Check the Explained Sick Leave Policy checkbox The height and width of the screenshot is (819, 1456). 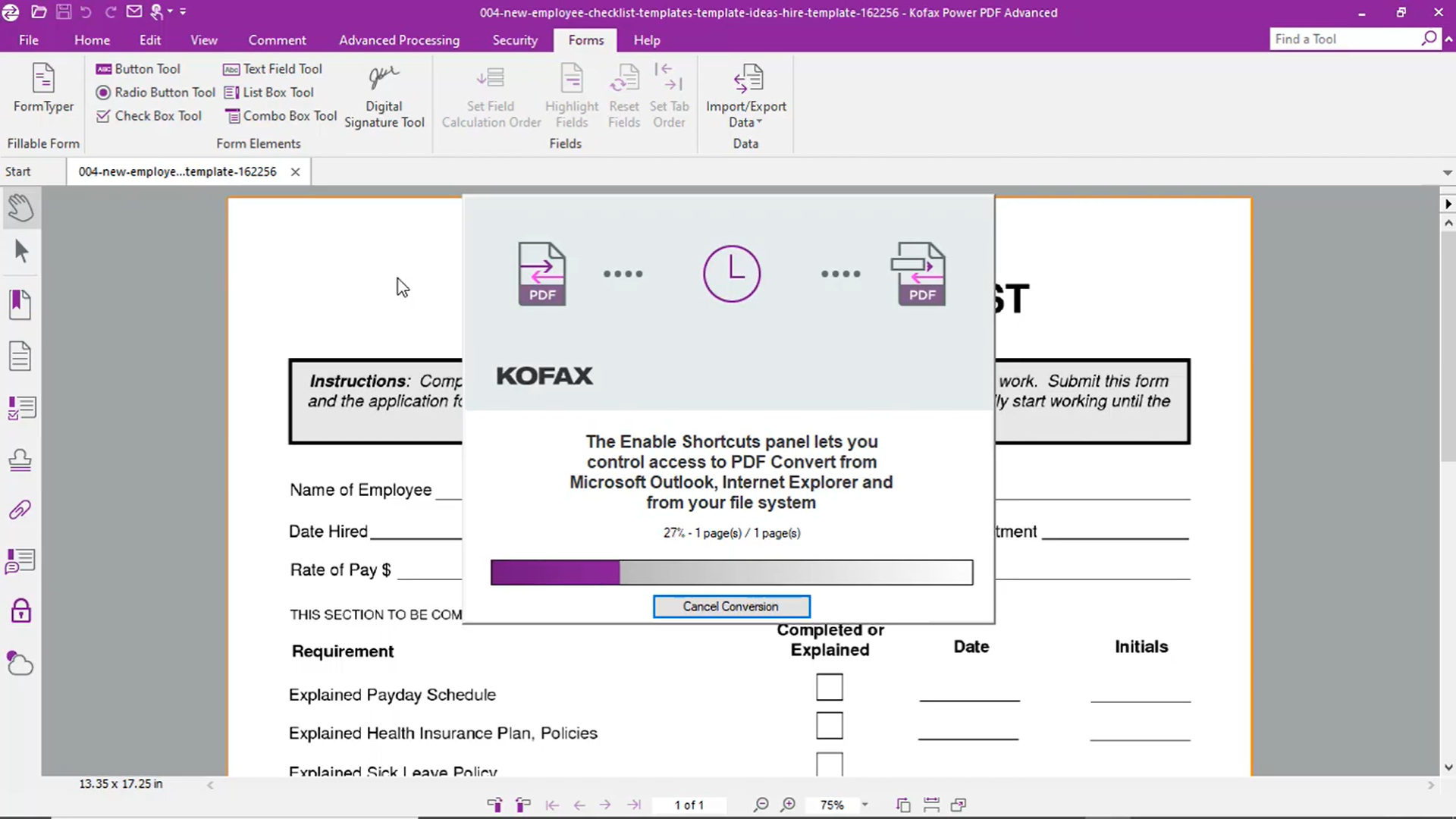(x=830, y=764)
